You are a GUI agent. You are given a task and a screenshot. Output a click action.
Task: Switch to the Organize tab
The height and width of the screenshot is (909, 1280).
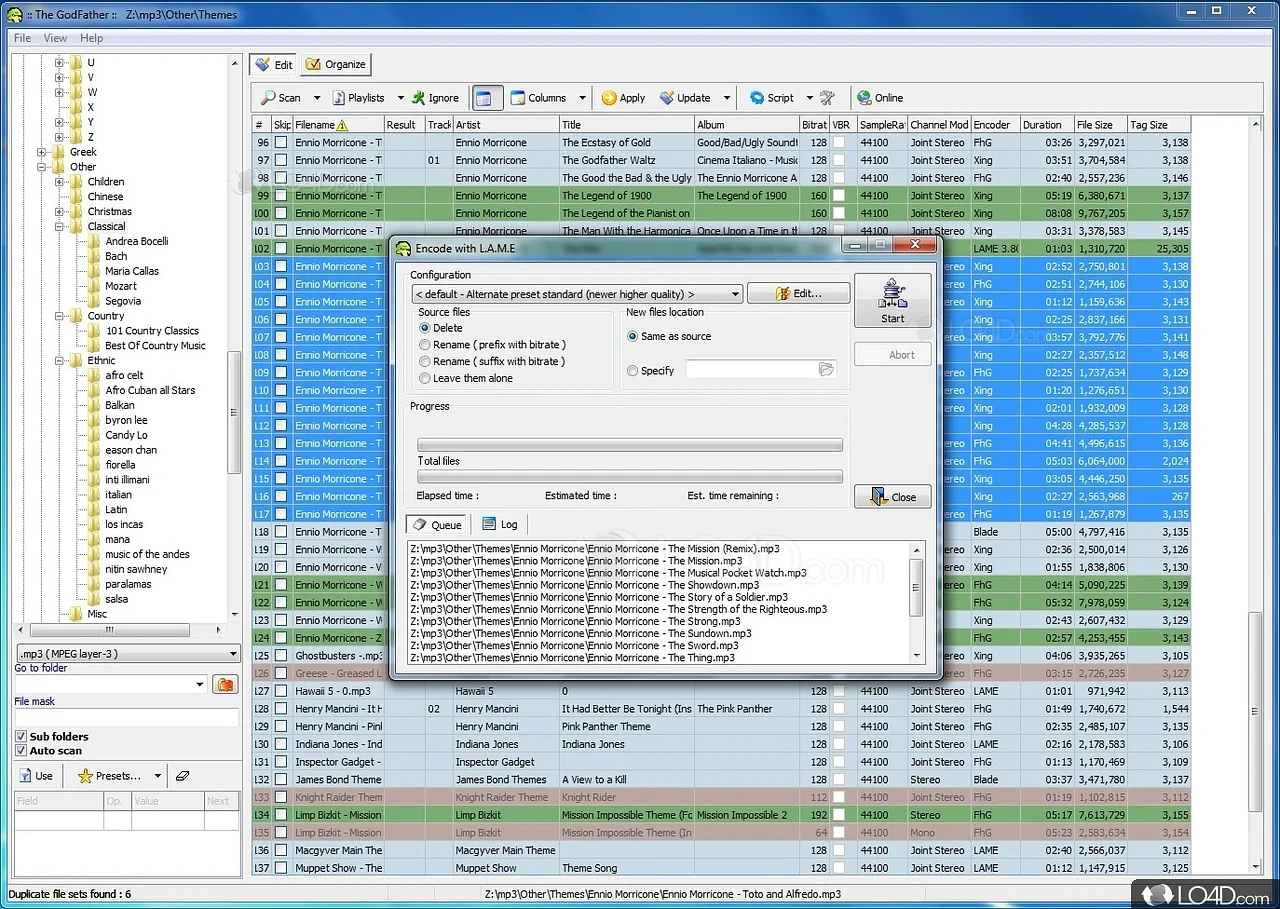tap(336, 64)
